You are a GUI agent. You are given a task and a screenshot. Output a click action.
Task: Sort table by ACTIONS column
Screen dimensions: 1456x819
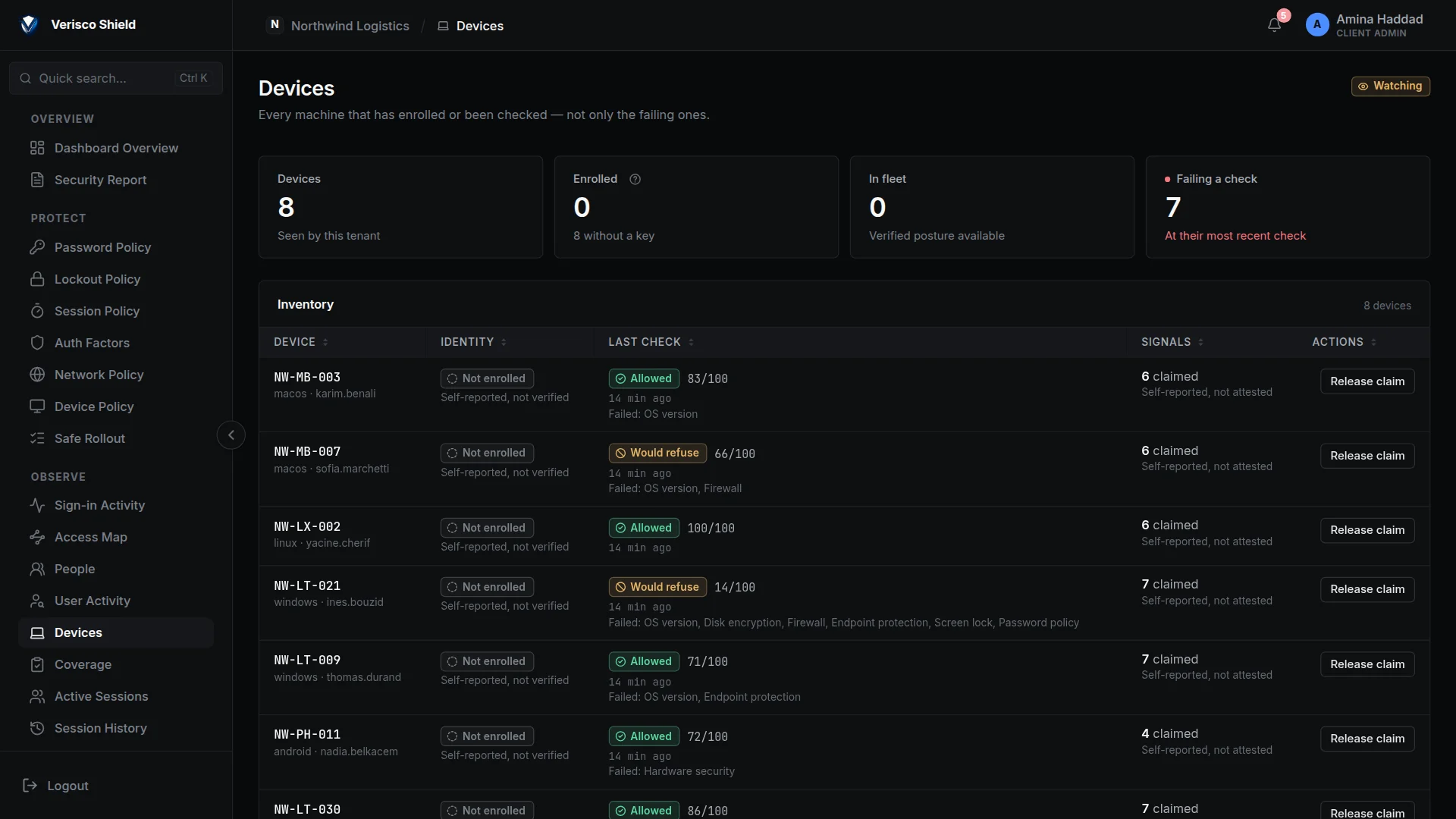[x=1344, y=342]
